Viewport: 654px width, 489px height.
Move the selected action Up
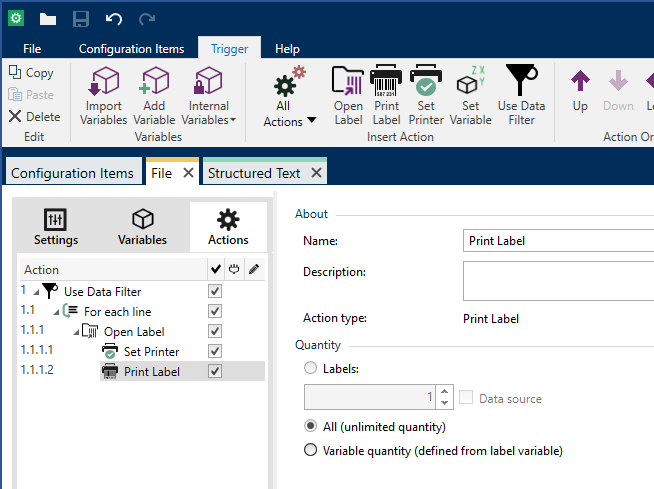click(x=580, y=90)
